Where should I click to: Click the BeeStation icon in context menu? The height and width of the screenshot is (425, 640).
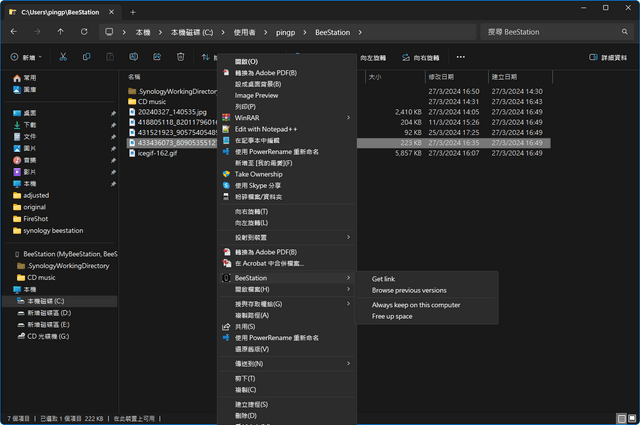point(226,278)
